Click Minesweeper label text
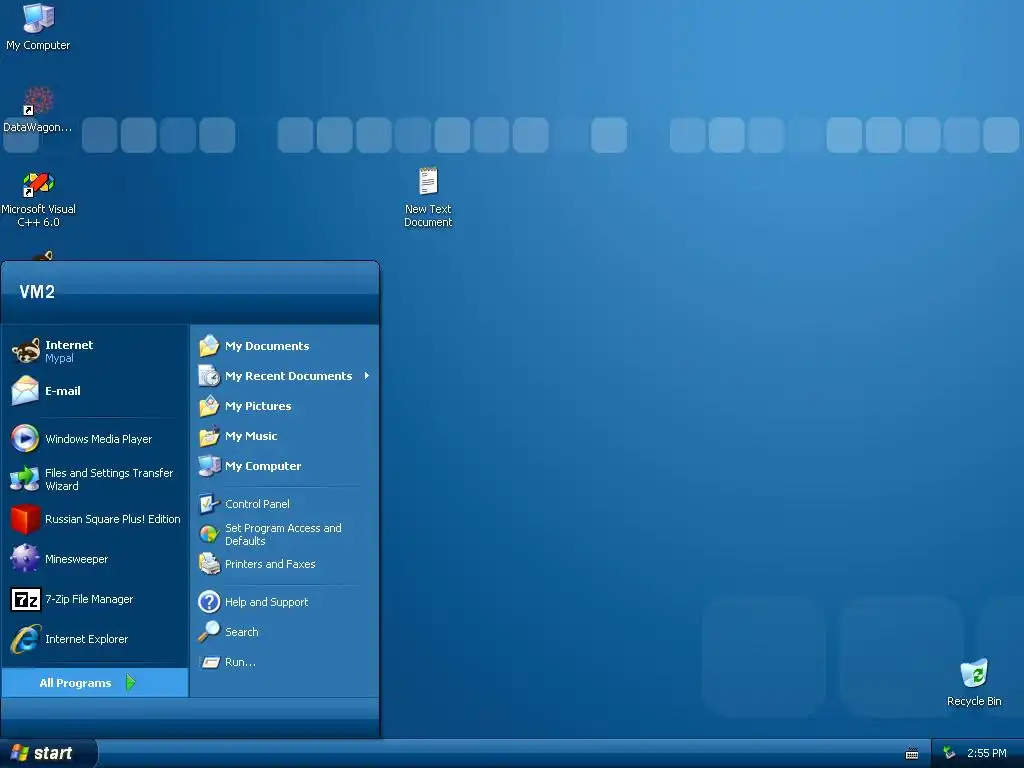The height and width of the screenshot is (768, 1024). pyautogui.click(x=76, y=559)
